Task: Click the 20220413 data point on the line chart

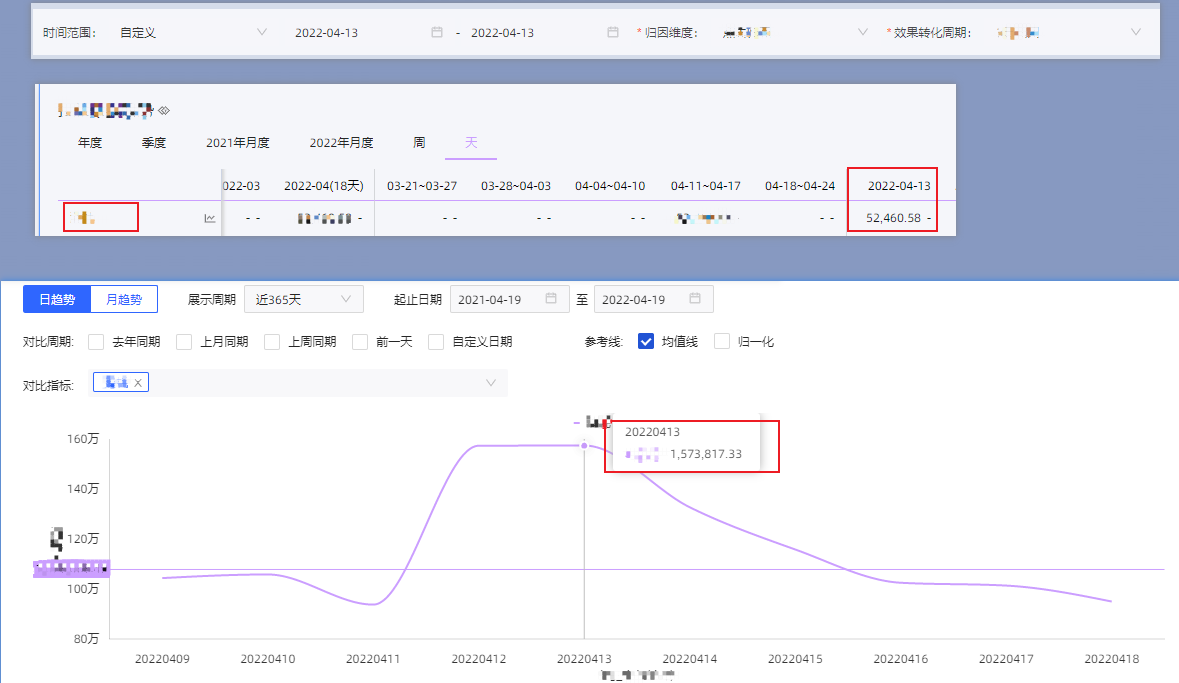Action: pos(584,445)
